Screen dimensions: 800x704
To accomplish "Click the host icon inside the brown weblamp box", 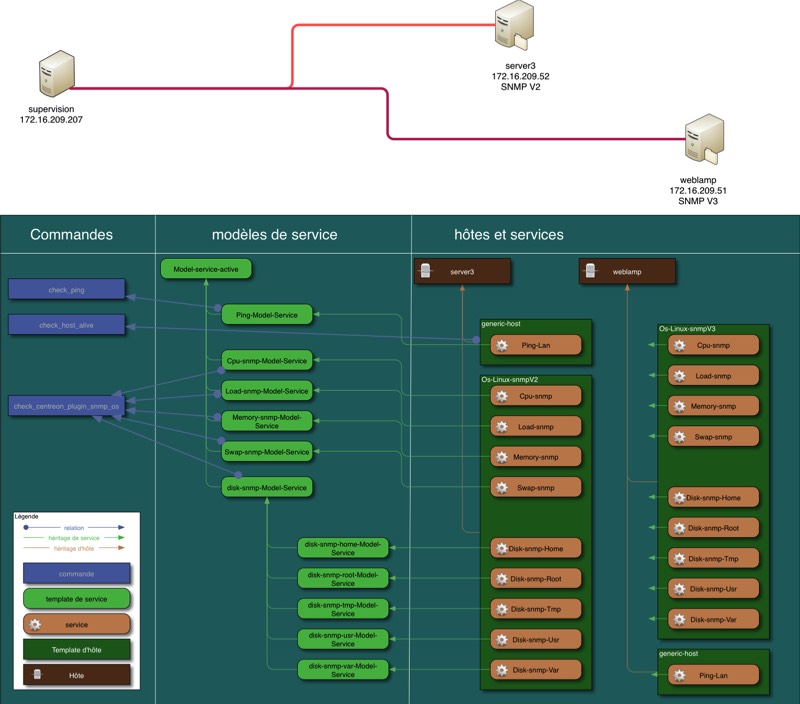I will tap(592, 272).
